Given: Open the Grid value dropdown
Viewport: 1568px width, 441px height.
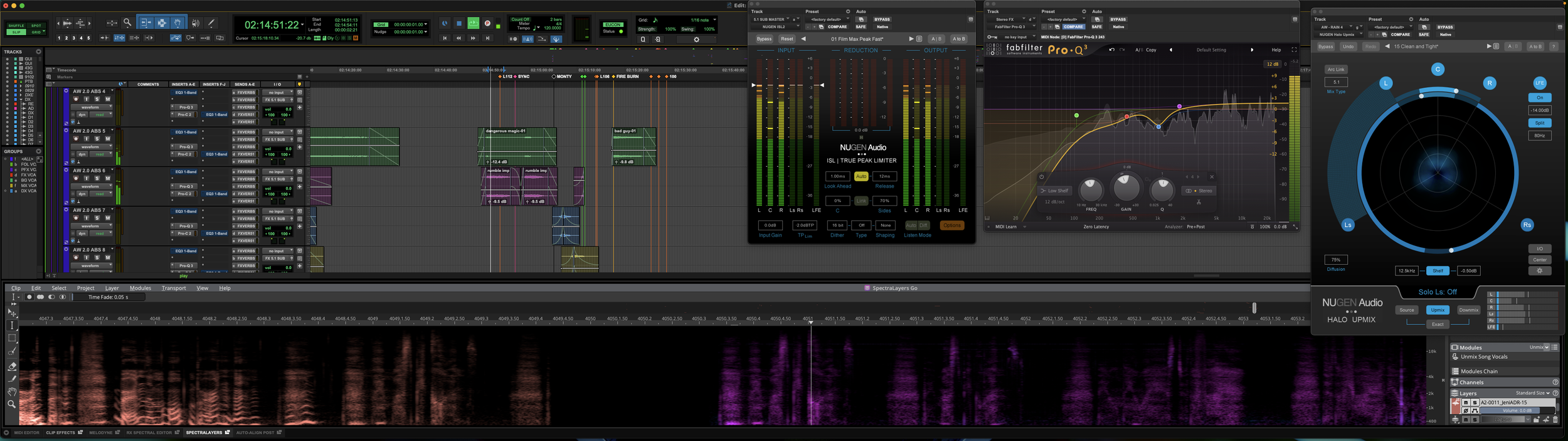Looking at the screenshot, I should (426, 24).
